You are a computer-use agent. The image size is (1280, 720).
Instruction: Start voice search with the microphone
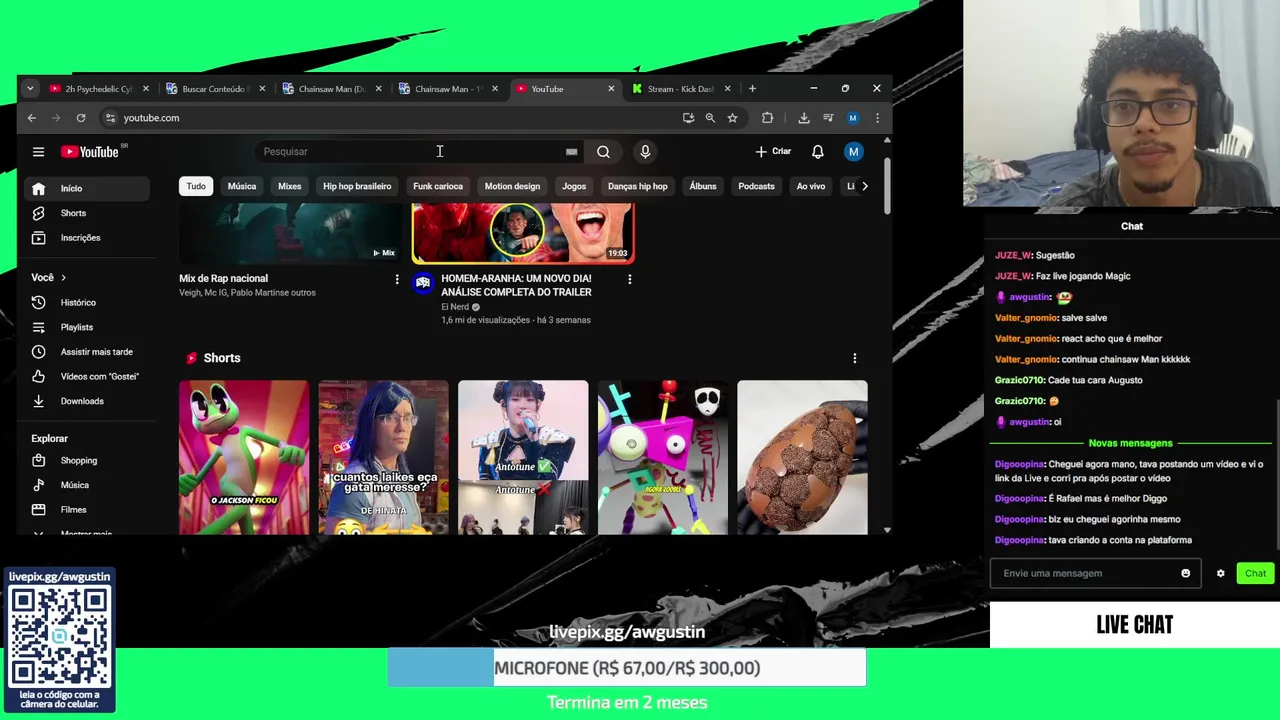pos(645,152)
